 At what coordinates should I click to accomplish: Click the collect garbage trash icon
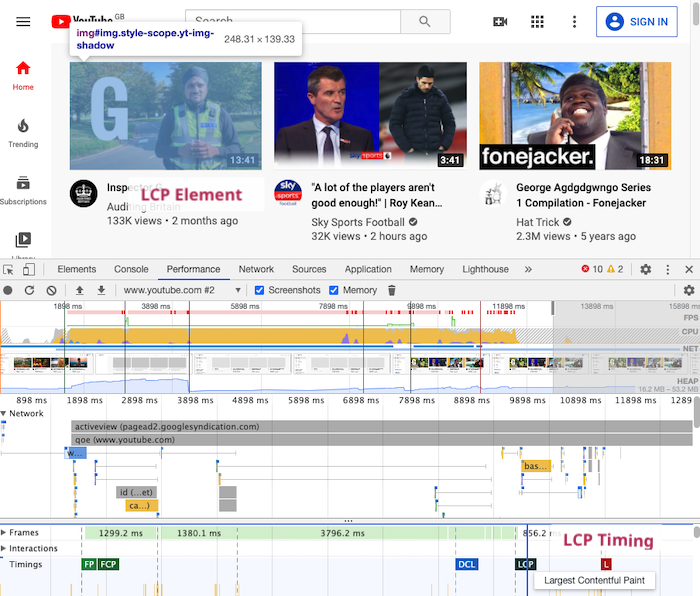(392, 290)
